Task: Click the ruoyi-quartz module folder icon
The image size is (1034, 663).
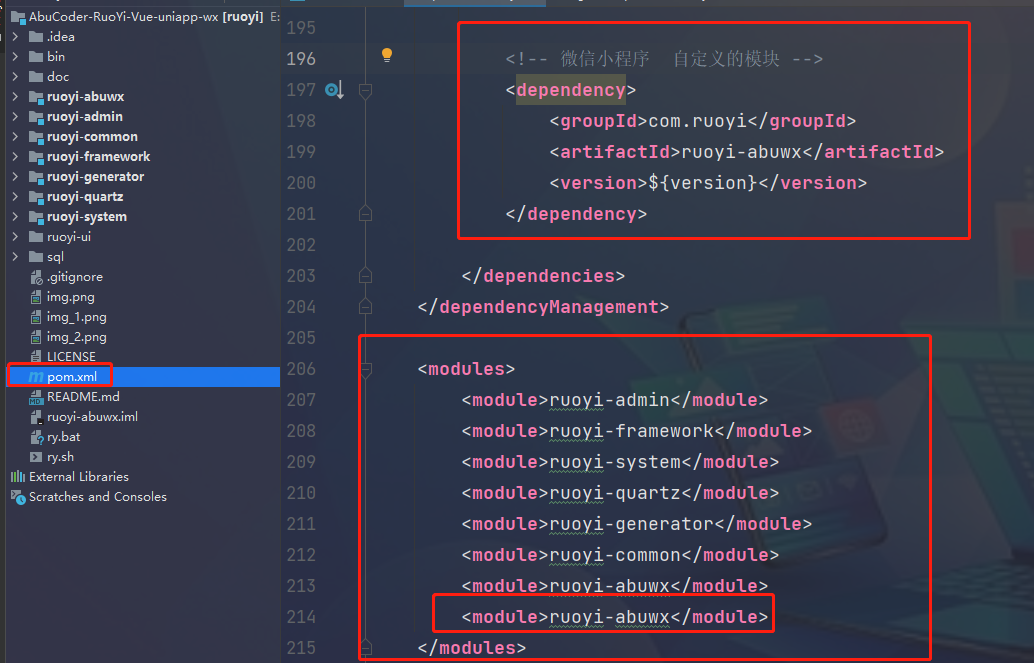Action: 36,197
